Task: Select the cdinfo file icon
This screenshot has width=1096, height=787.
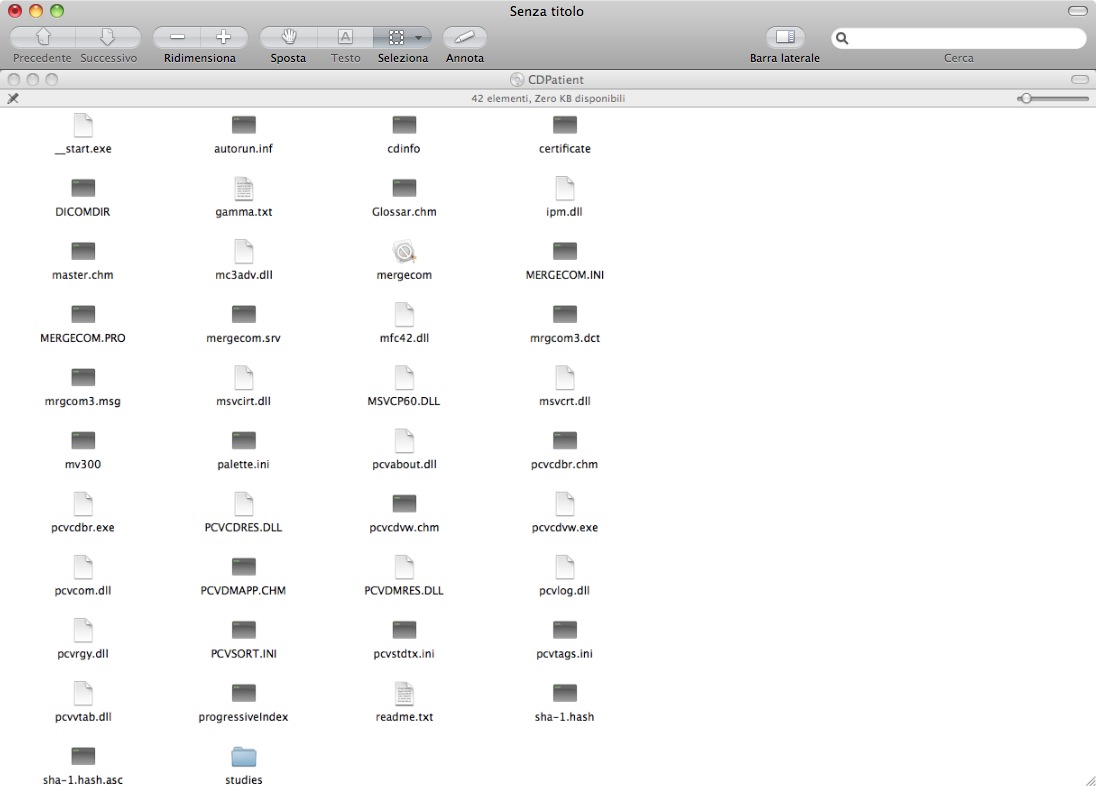Action: pos(404,125)
